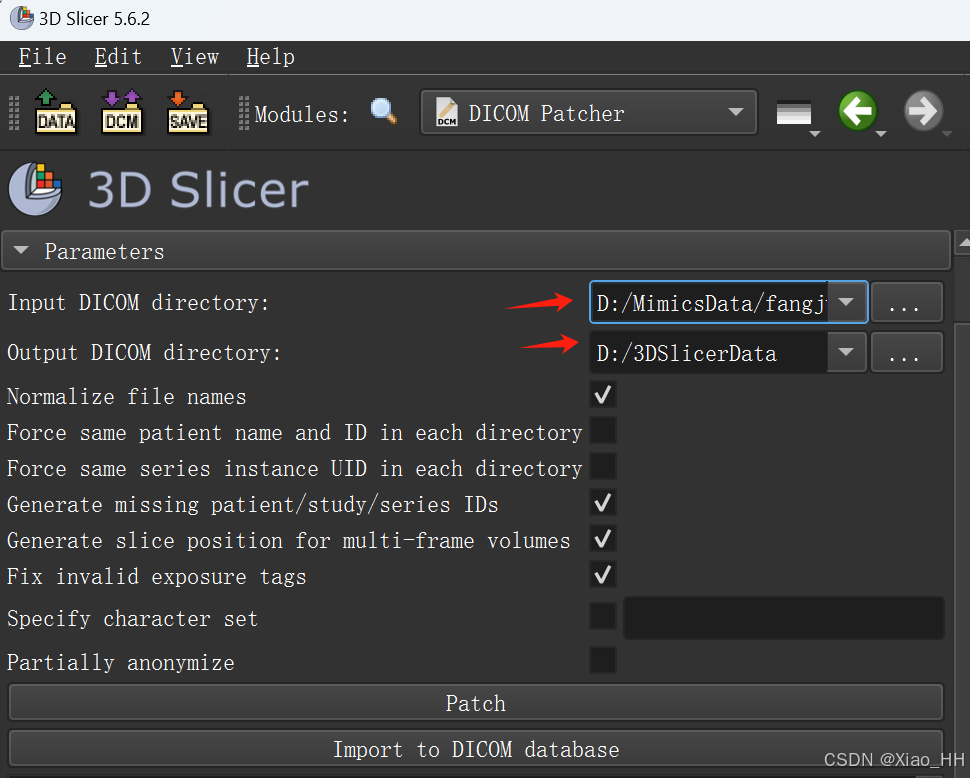Enable Force same patient name and ID
Viewport: 970px width, 778px height.
click(x=603, y=430)
